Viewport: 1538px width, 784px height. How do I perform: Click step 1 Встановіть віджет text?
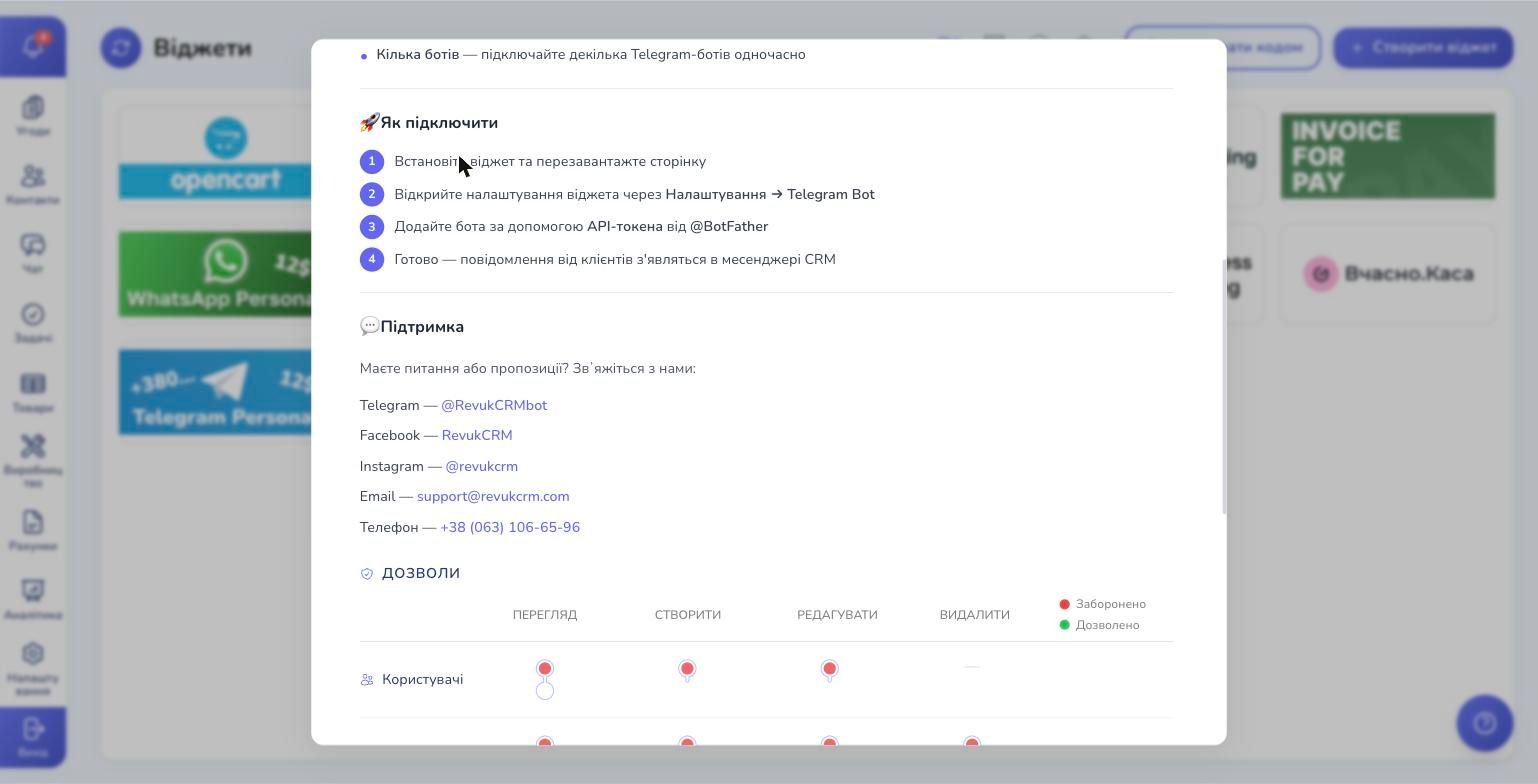point(550,161)
